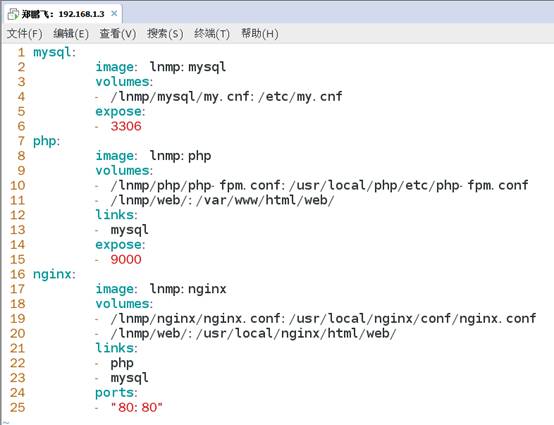The width and height of the screenshot is (554, 425).
Task: Click line number 25 in the gutter
Action: [x=18, y=407]
